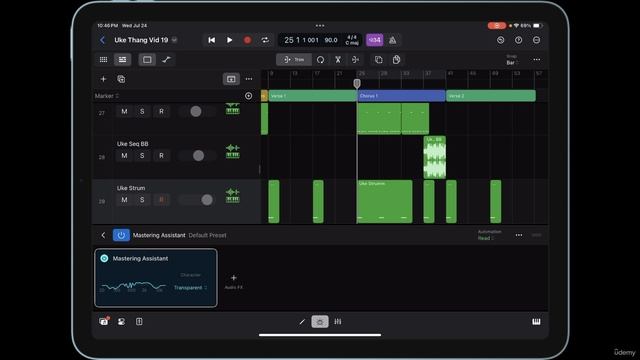
Task: Open the Mastering Assistant plug-in tile
Action: tap(156, 278)
